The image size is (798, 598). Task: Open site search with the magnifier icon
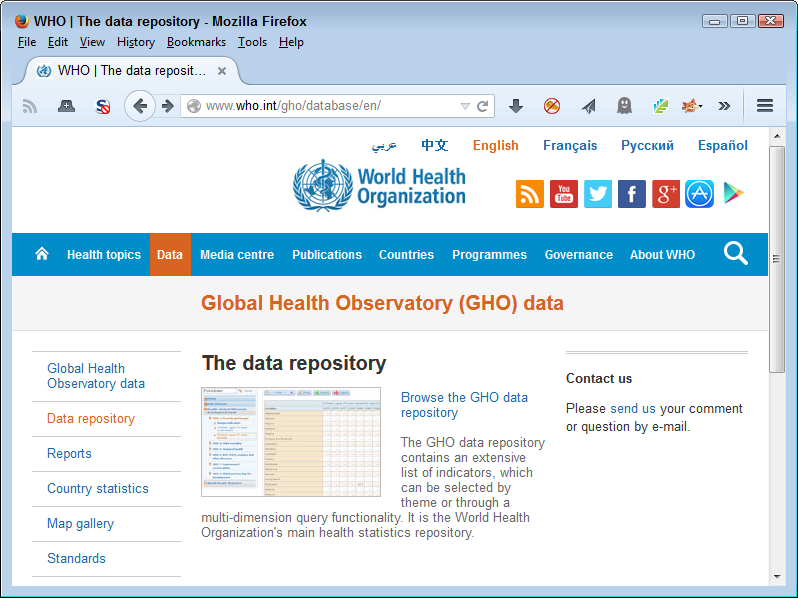(735, 253)
